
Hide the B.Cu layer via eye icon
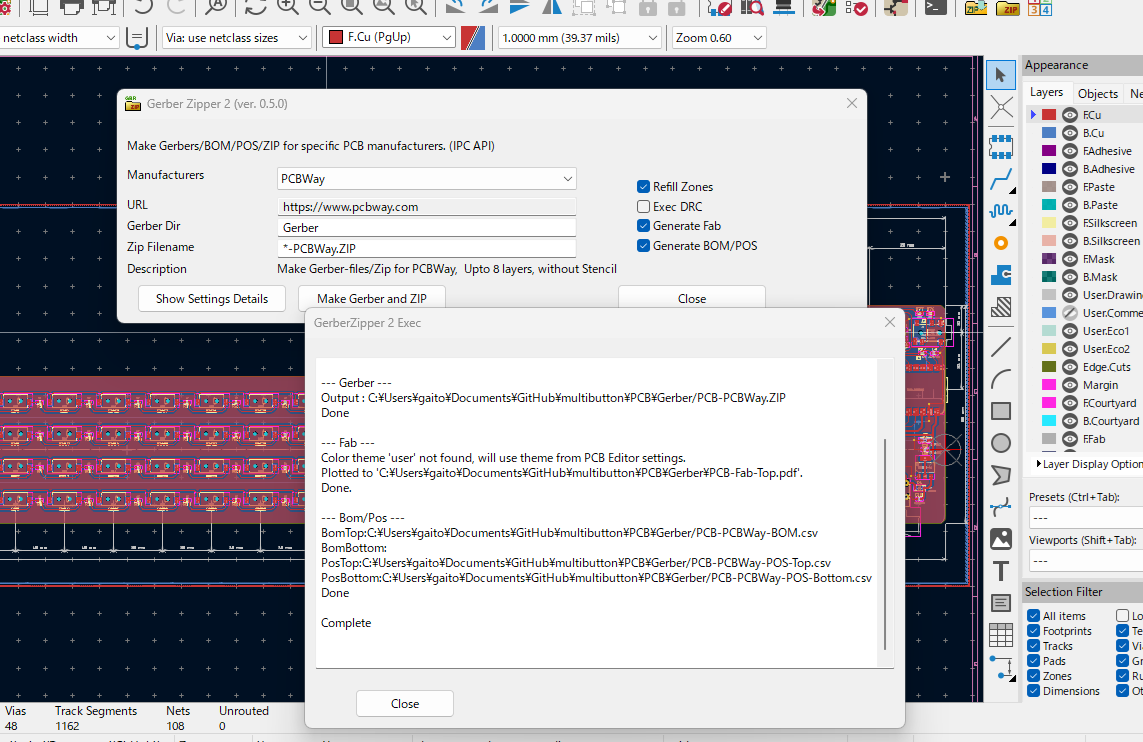pos(1069,133)
